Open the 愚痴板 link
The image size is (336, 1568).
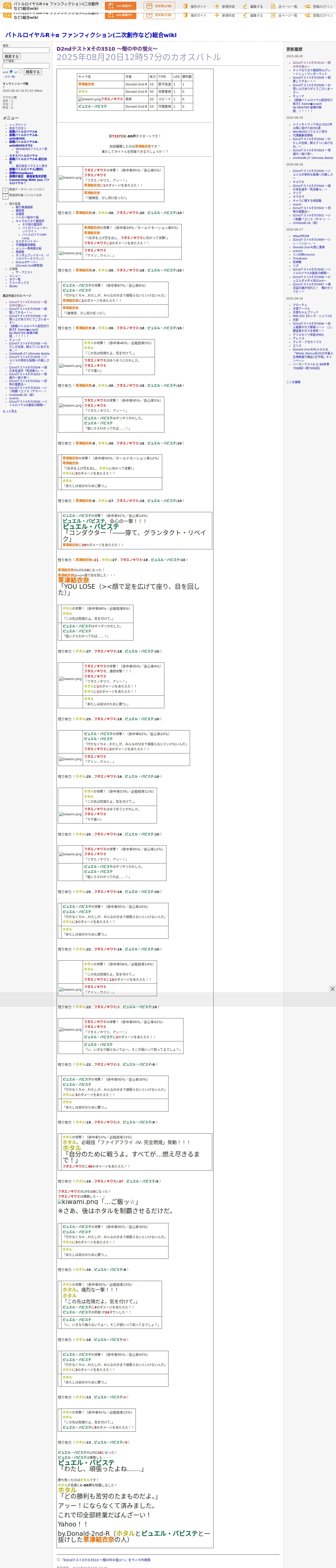click(20, 251)
